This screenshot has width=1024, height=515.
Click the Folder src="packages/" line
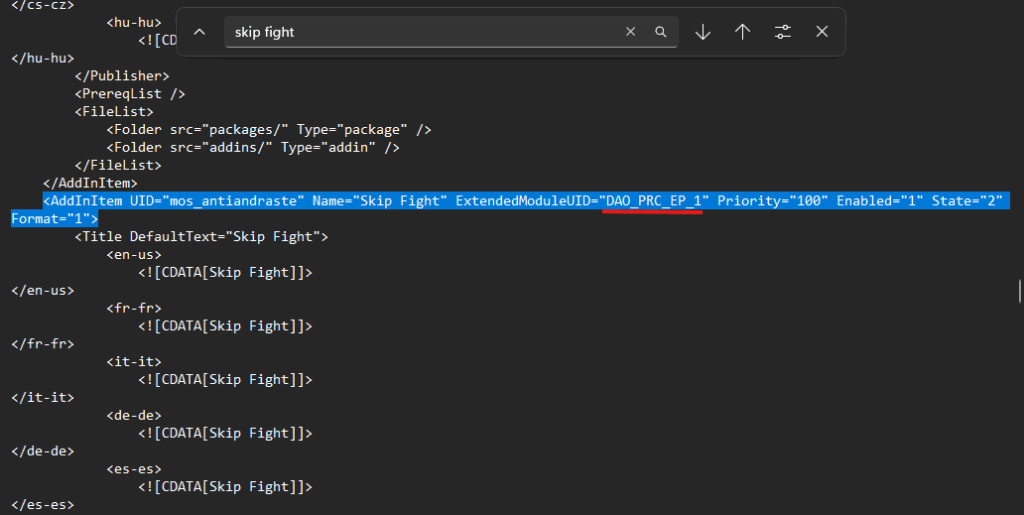269,130
